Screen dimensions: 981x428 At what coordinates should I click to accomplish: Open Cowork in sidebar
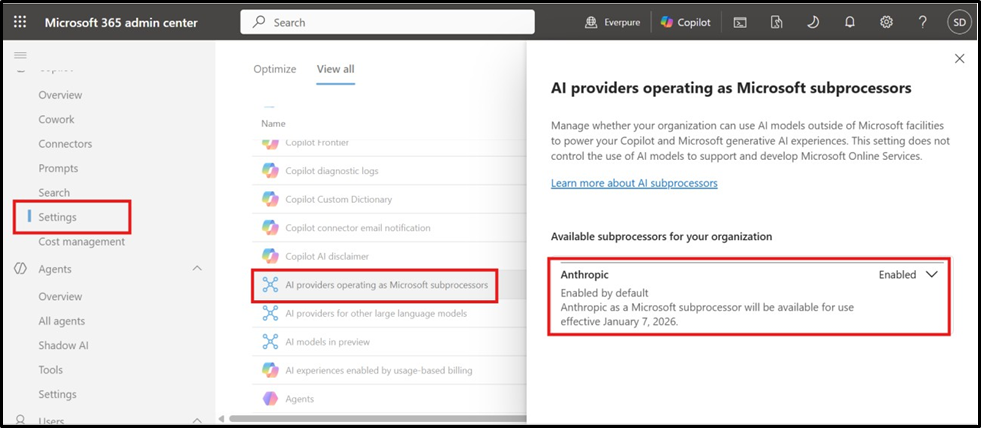pyautogui.click(x=56, y=120)
